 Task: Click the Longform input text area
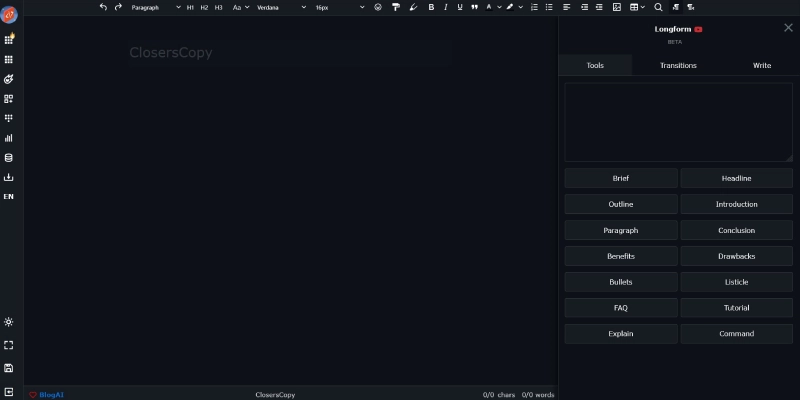point(679,122)
